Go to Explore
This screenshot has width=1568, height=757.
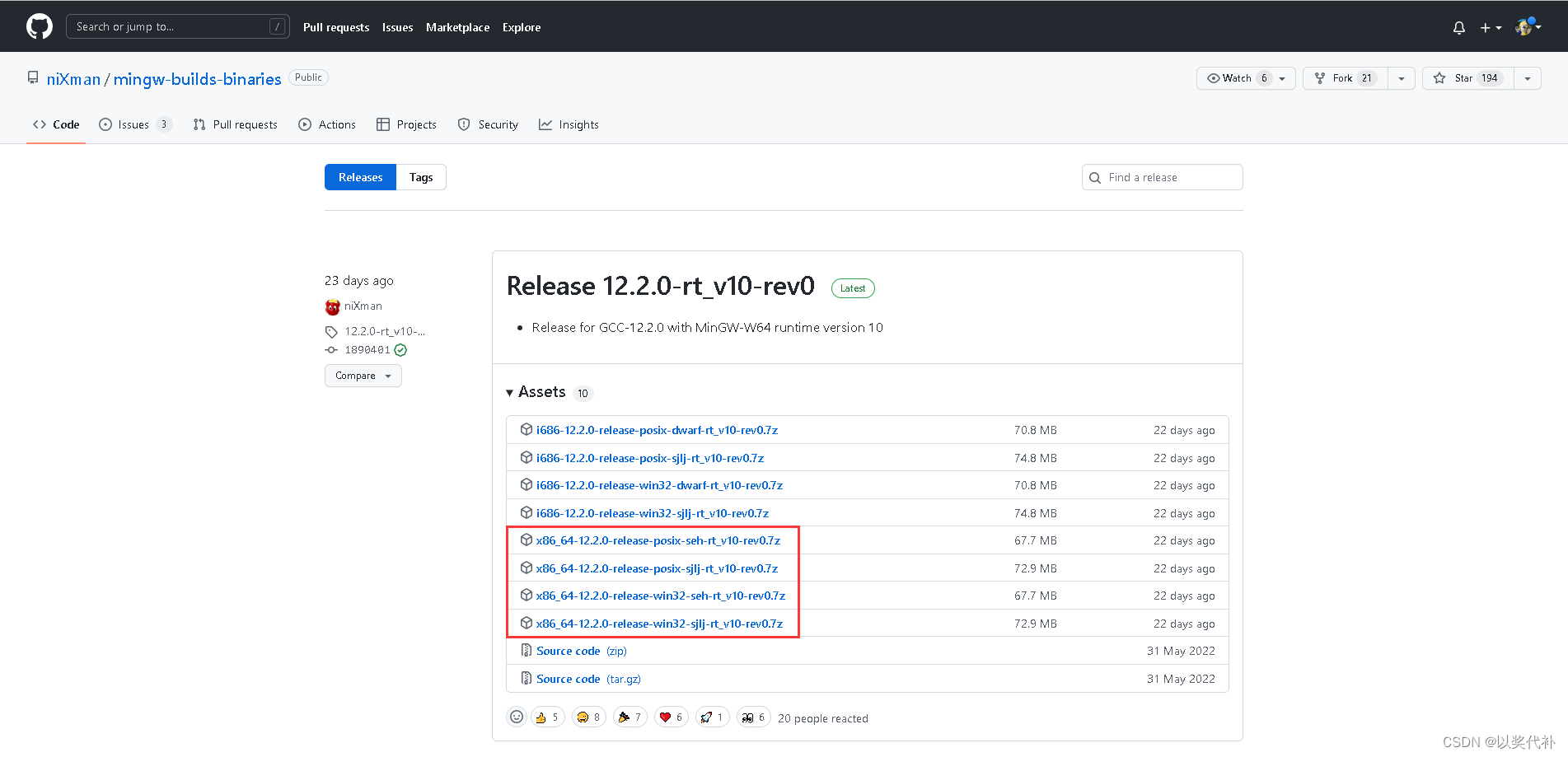(522, 27)
